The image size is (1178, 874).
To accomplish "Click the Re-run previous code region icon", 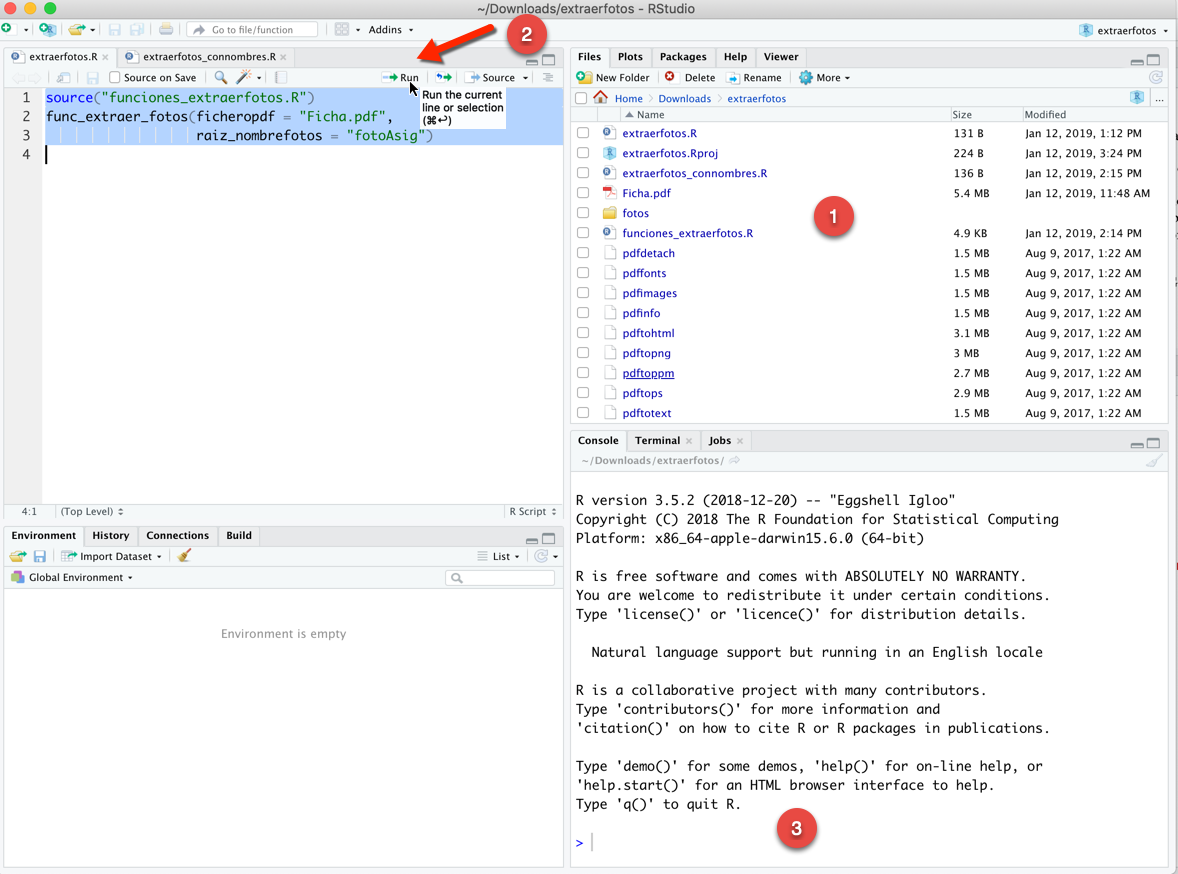I will 444,77.
